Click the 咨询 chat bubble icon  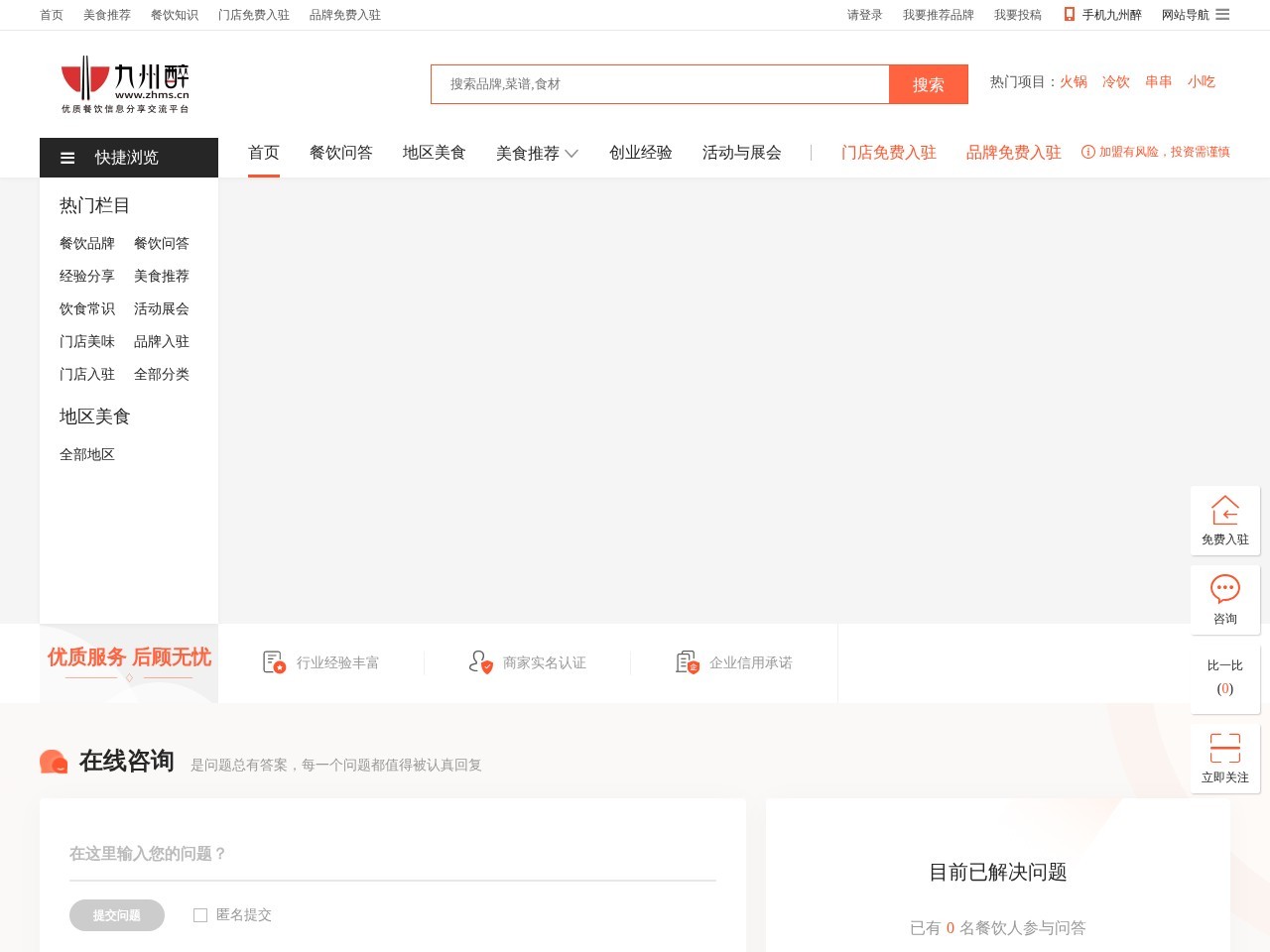pos(1225,590)
